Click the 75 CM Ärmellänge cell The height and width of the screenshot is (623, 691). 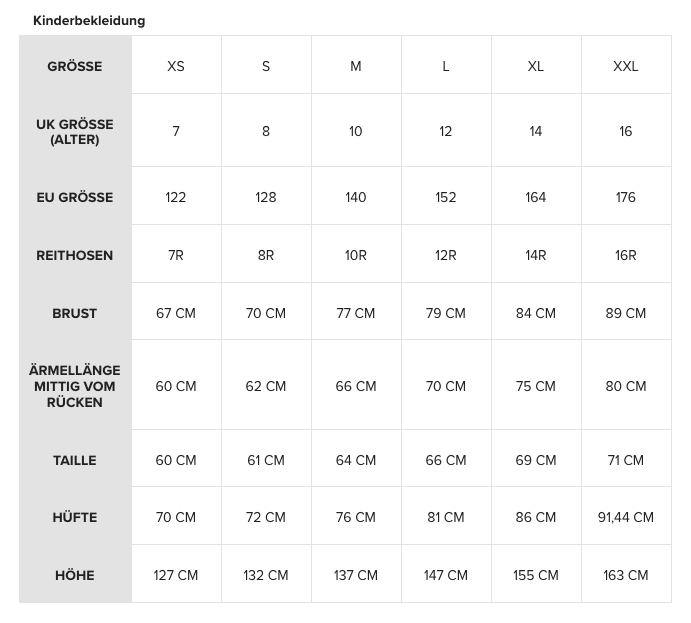click(x=536, y=386)
